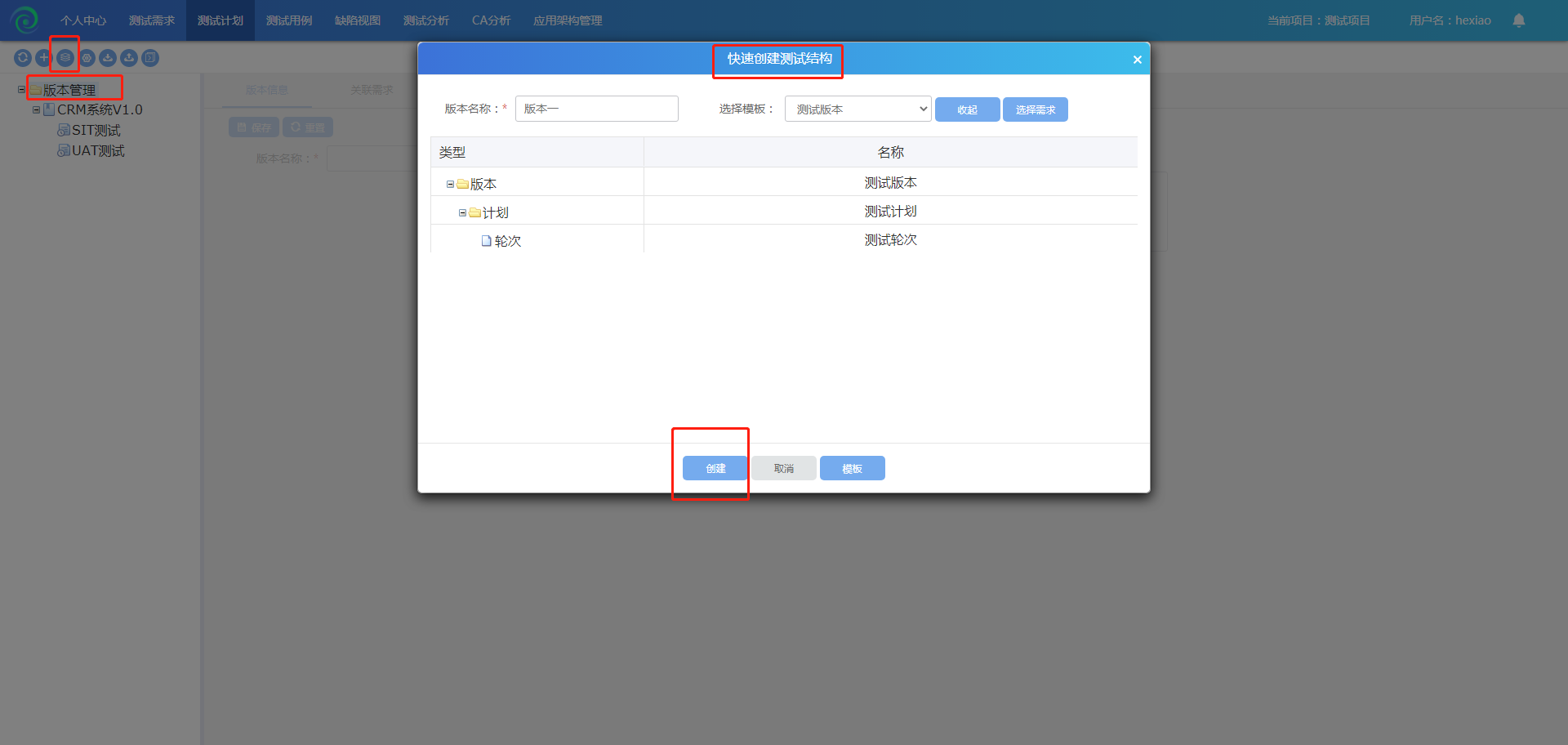The height and width of the screenshot is (745, 1568).
Task: Open the 缺陷视图 menu
Action: click(358, 20)
